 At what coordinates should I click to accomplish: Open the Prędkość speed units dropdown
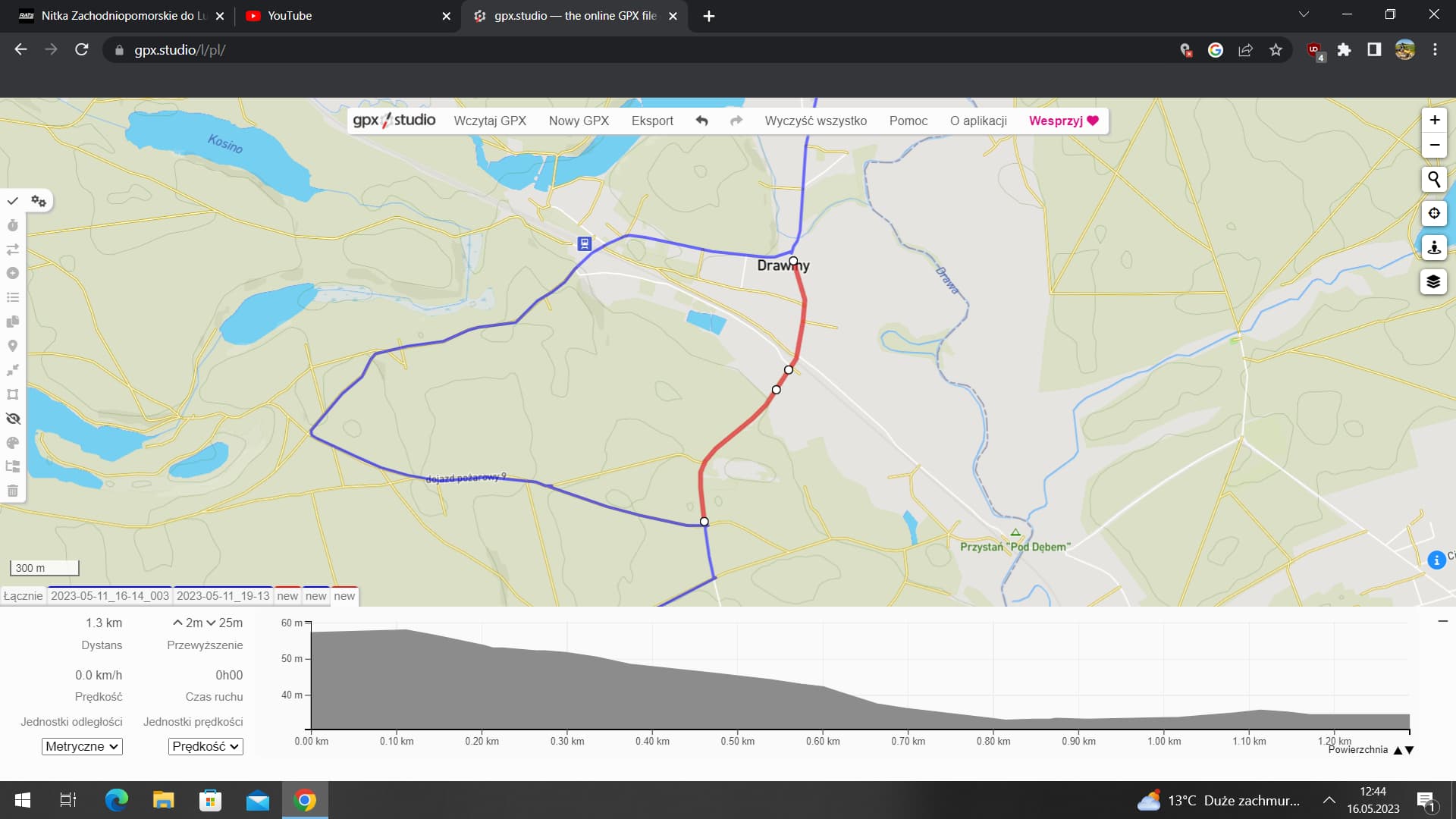point(206,746)
